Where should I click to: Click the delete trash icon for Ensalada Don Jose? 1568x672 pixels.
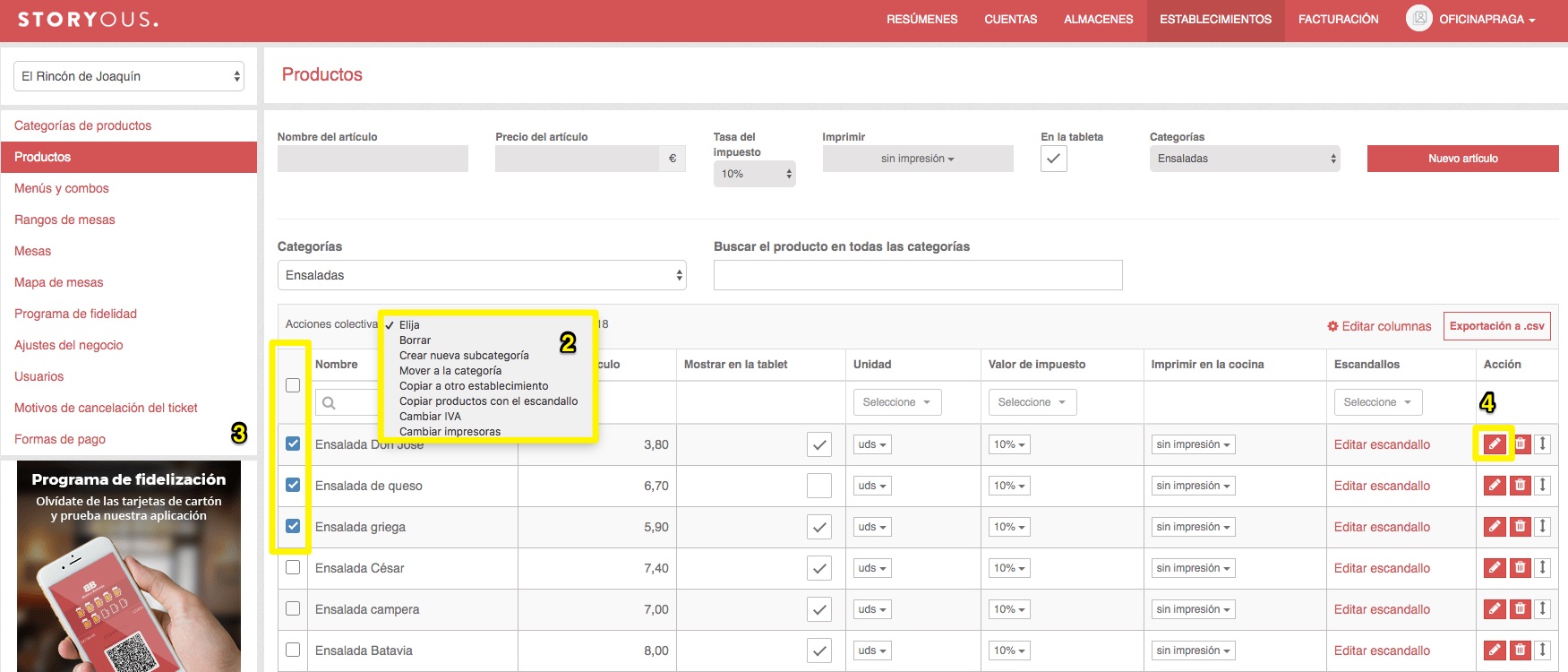point(1520,444)
